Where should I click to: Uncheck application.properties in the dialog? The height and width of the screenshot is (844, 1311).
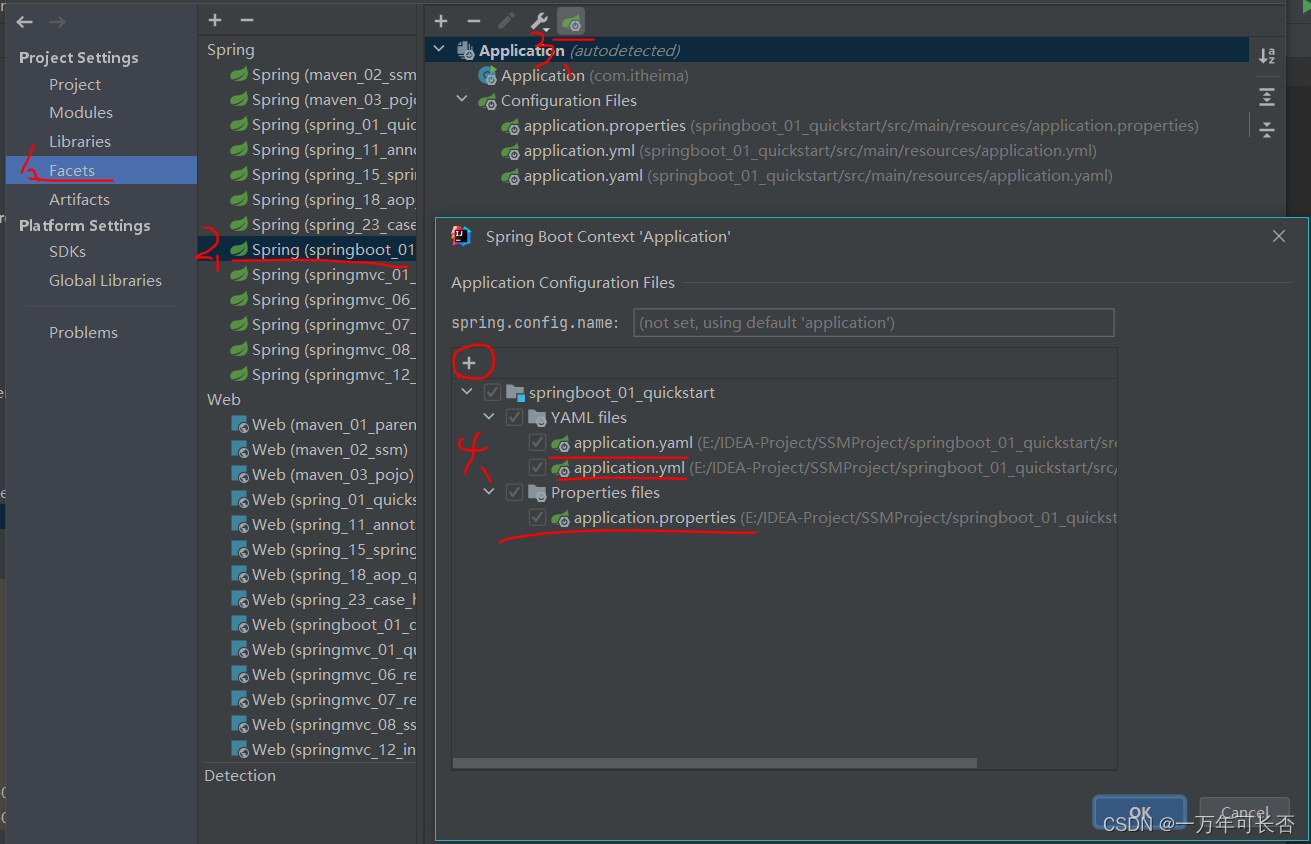(538, 518)
